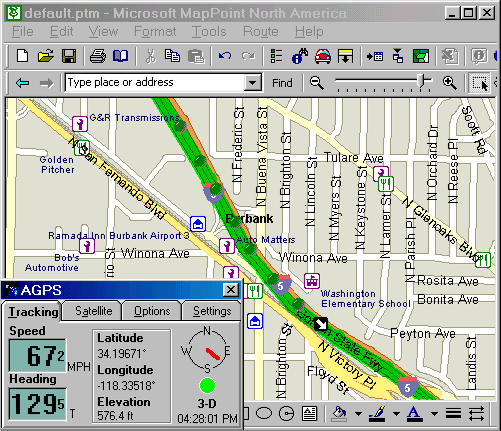Undo the last action

click(225, 56)
